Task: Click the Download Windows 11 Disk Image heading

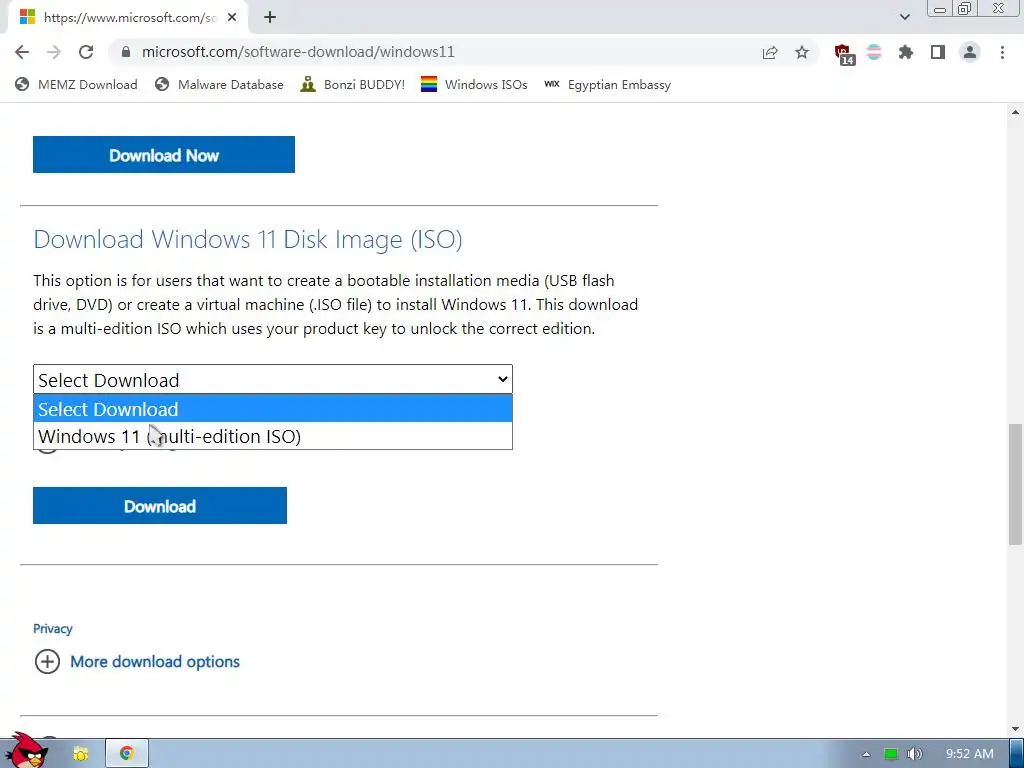Action: (248, 239)
